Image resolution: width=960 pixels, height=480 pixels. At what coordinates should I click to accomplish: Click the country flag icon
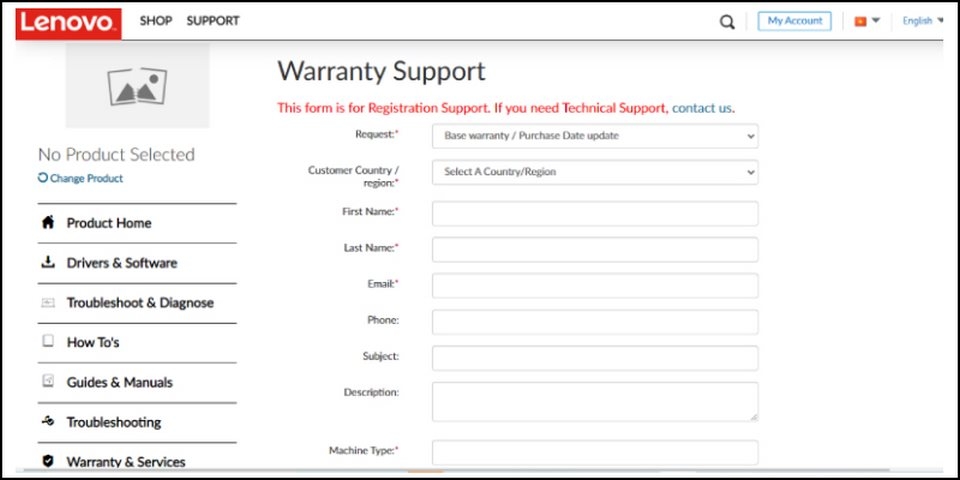(860, 21)
